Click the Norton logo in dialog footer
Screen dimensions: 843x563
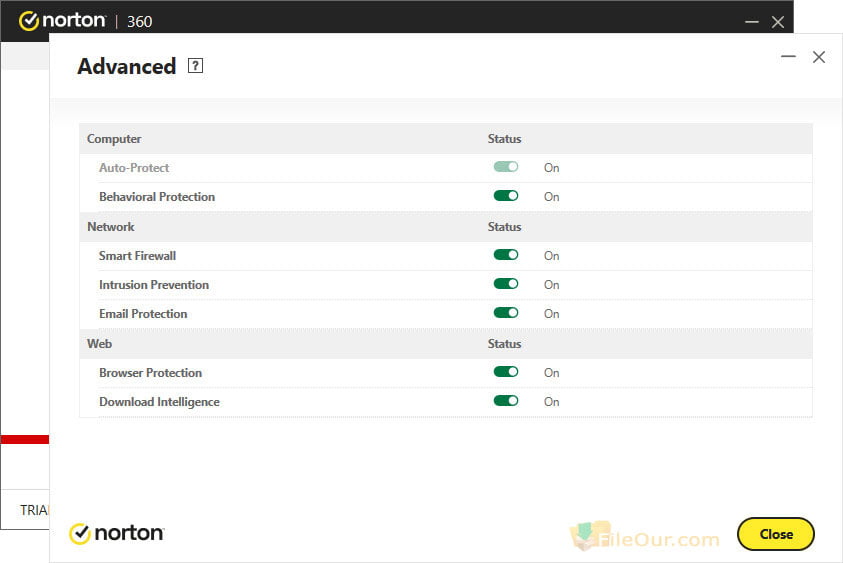point(116,534)
